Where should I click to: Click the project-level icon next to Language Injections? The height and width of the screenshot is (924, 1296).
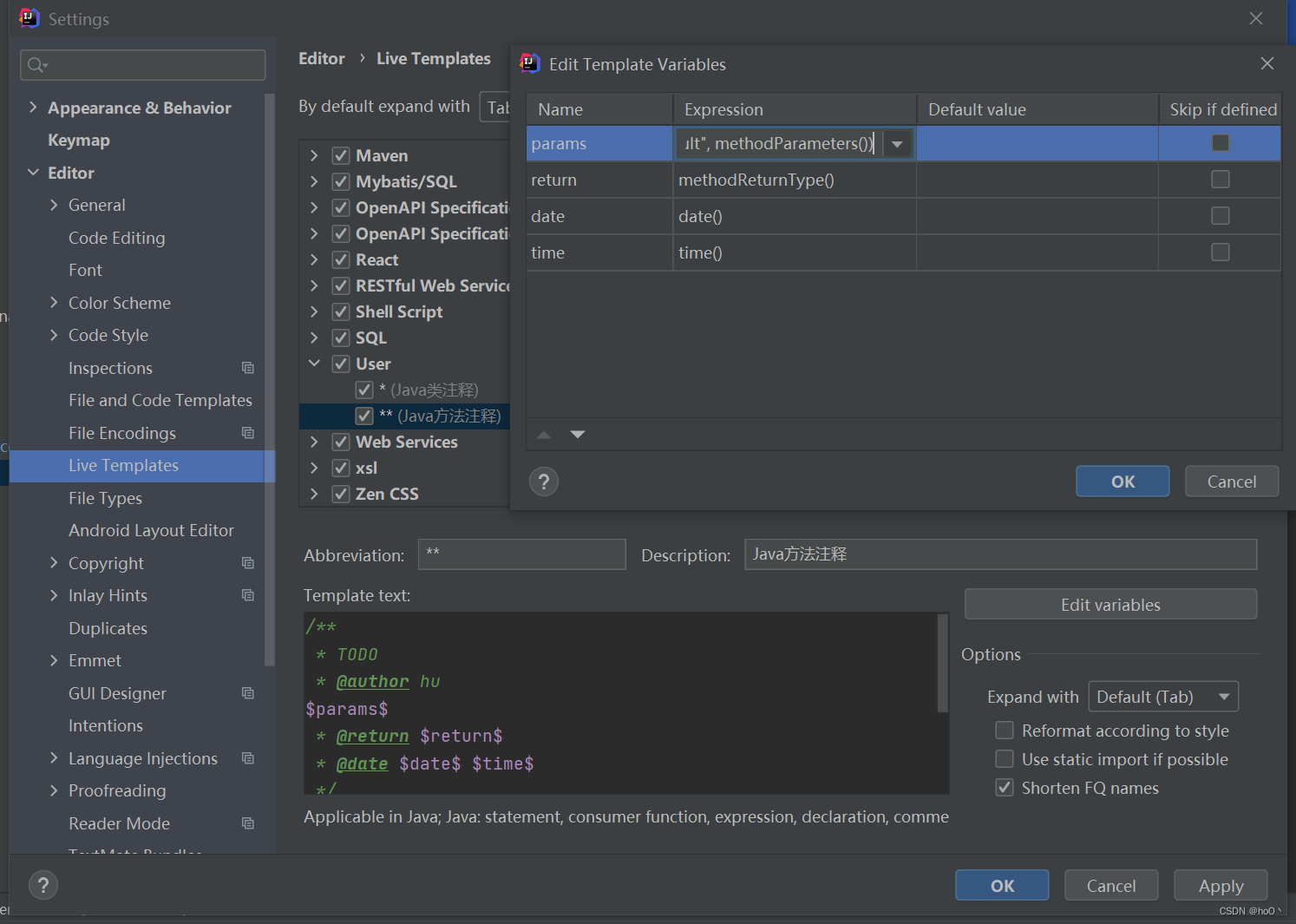[248, 758]
